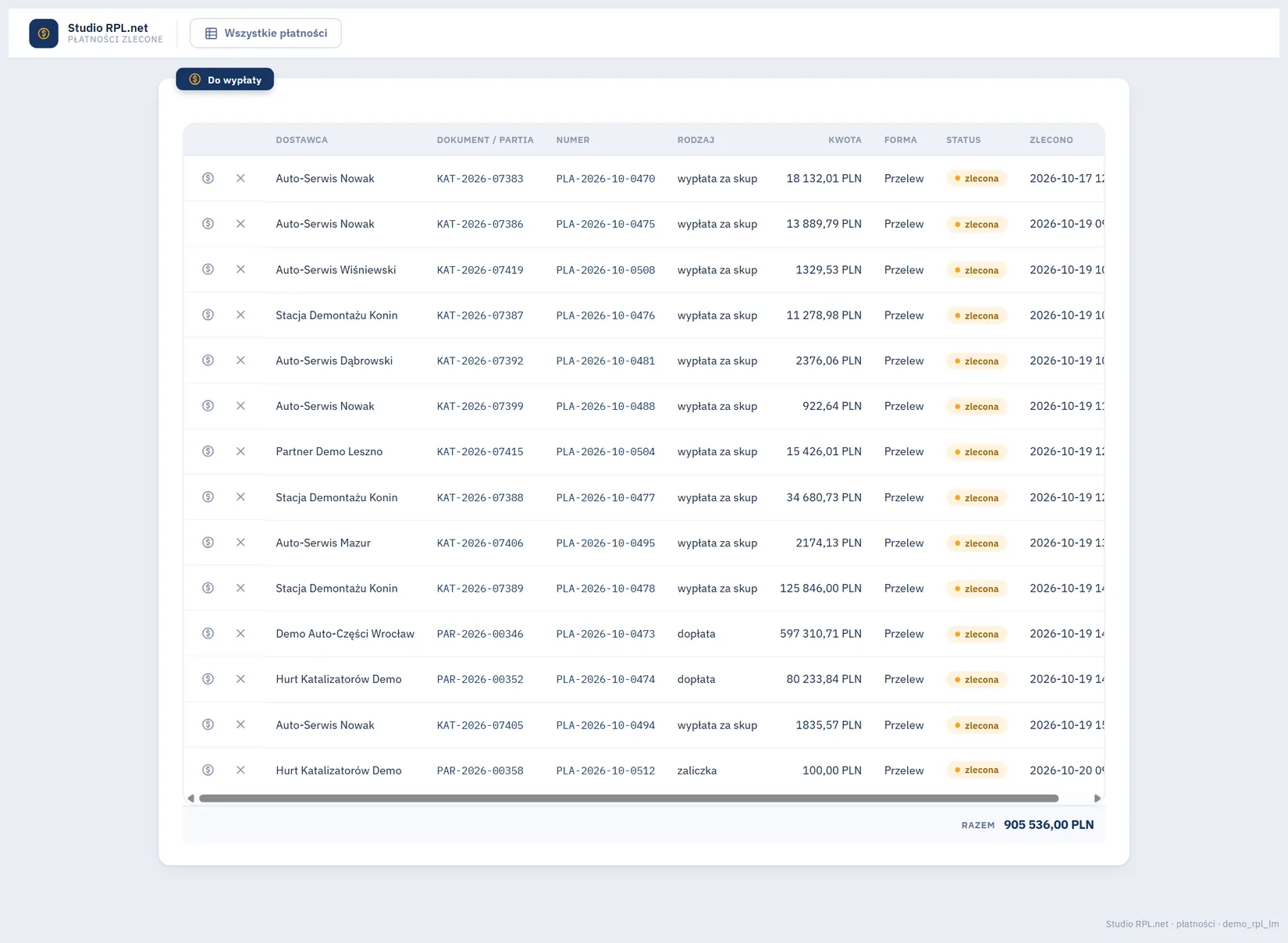Click the Kwota column header
1288x943 pixels.
pos(845,140)
